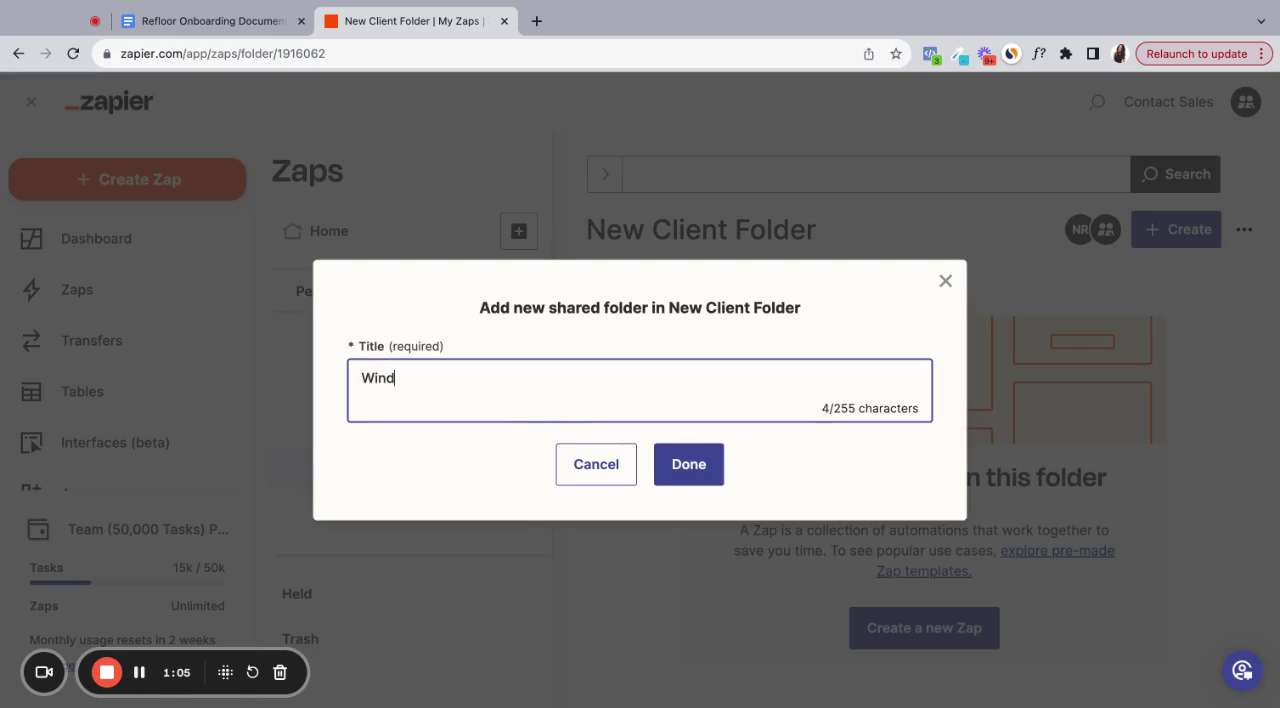This screenshot has width=1280, height=708.
Task: Open the folder more options menu
Action: pyautogui.click(x=1244, y=229)
